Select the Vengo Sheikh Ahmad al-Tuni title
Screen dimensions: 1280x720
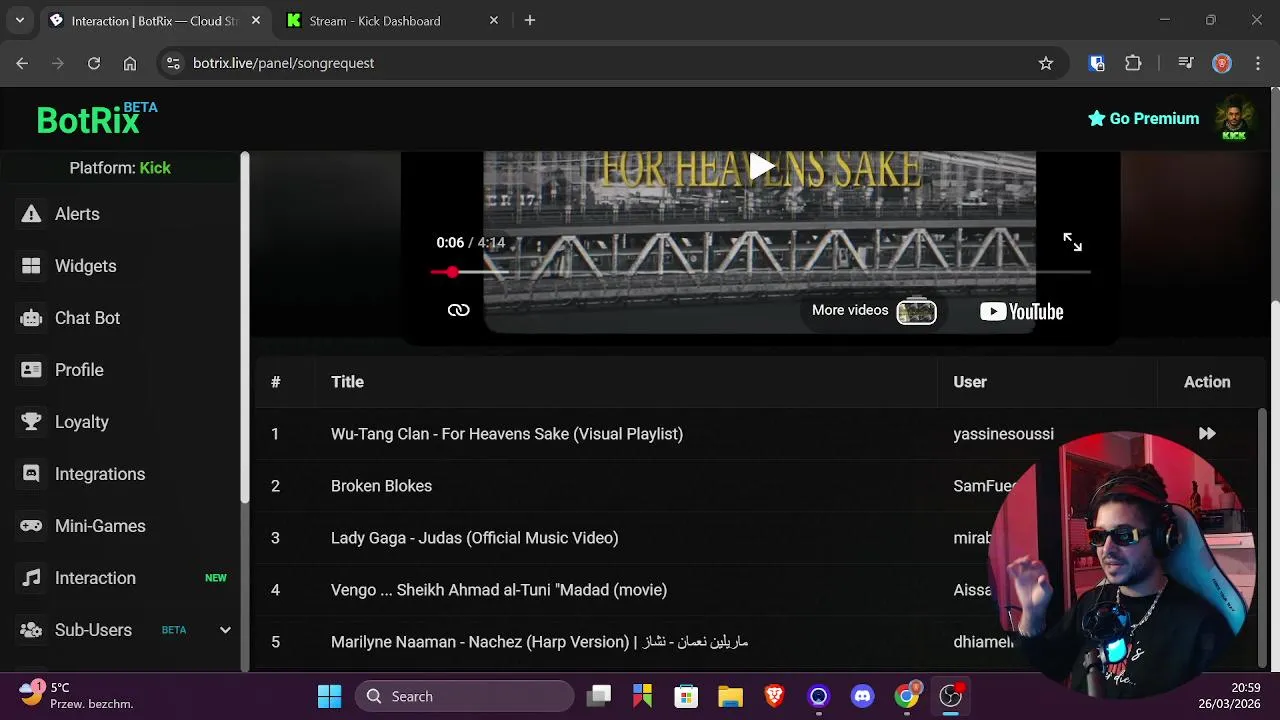click(x=499, y=590)
